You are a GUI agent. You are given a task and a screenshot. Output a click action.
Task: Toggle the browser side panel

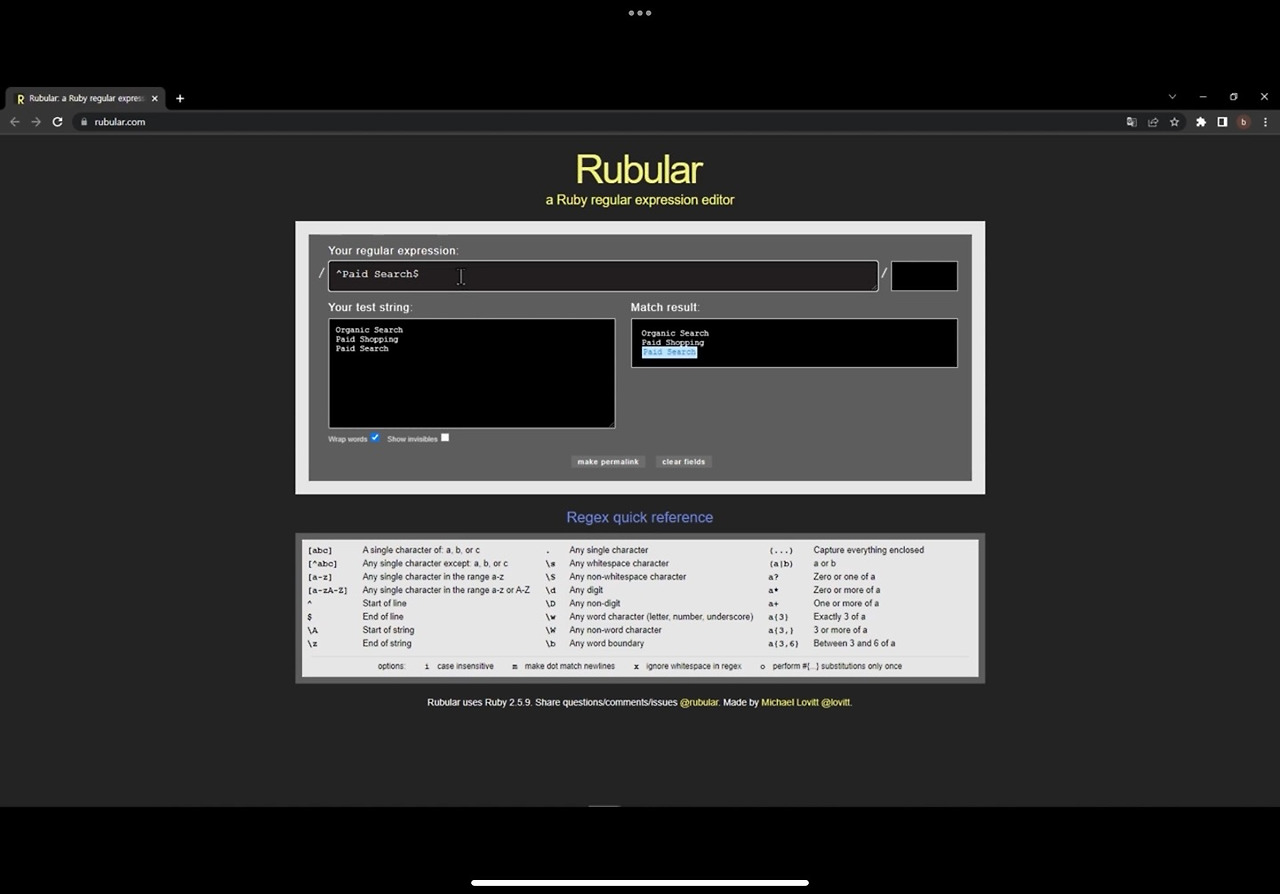[1222, 122]
